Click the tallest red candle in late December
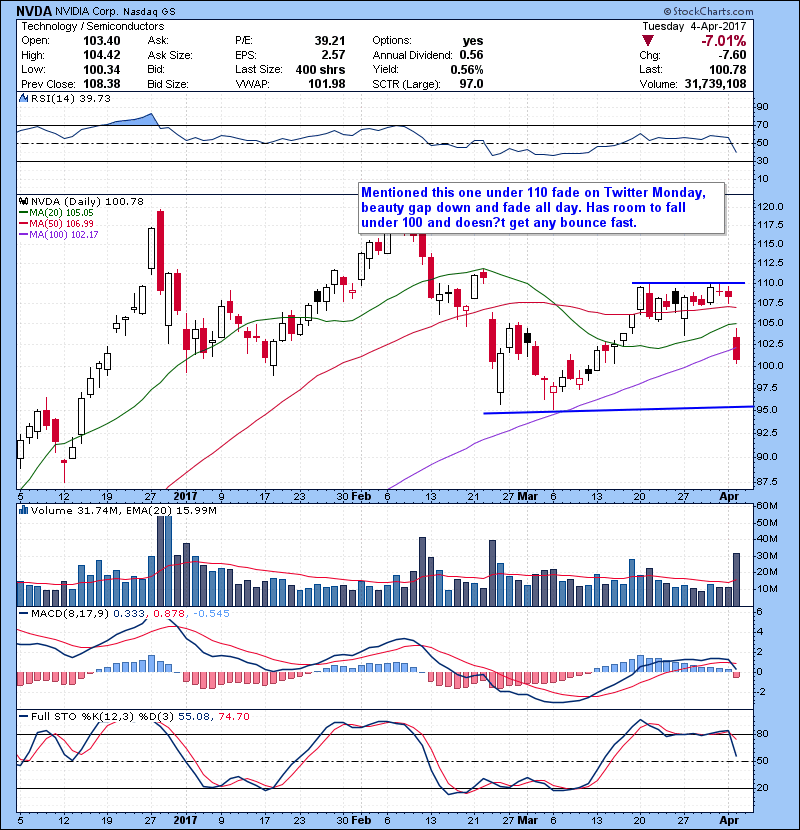 coord(160,251)
